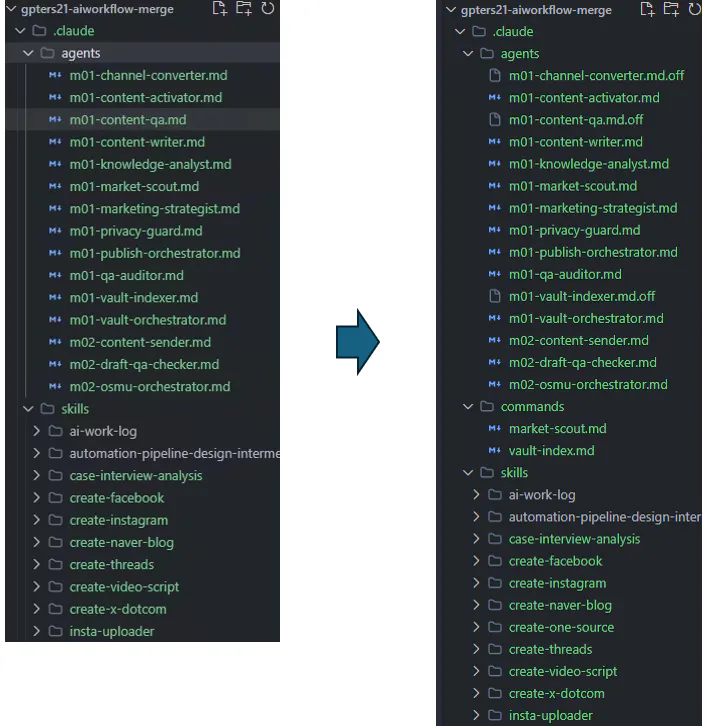Click markdown icon of market-scout.md in commands
This screenshot has height=726, width=709.
[x=495, y=428]
